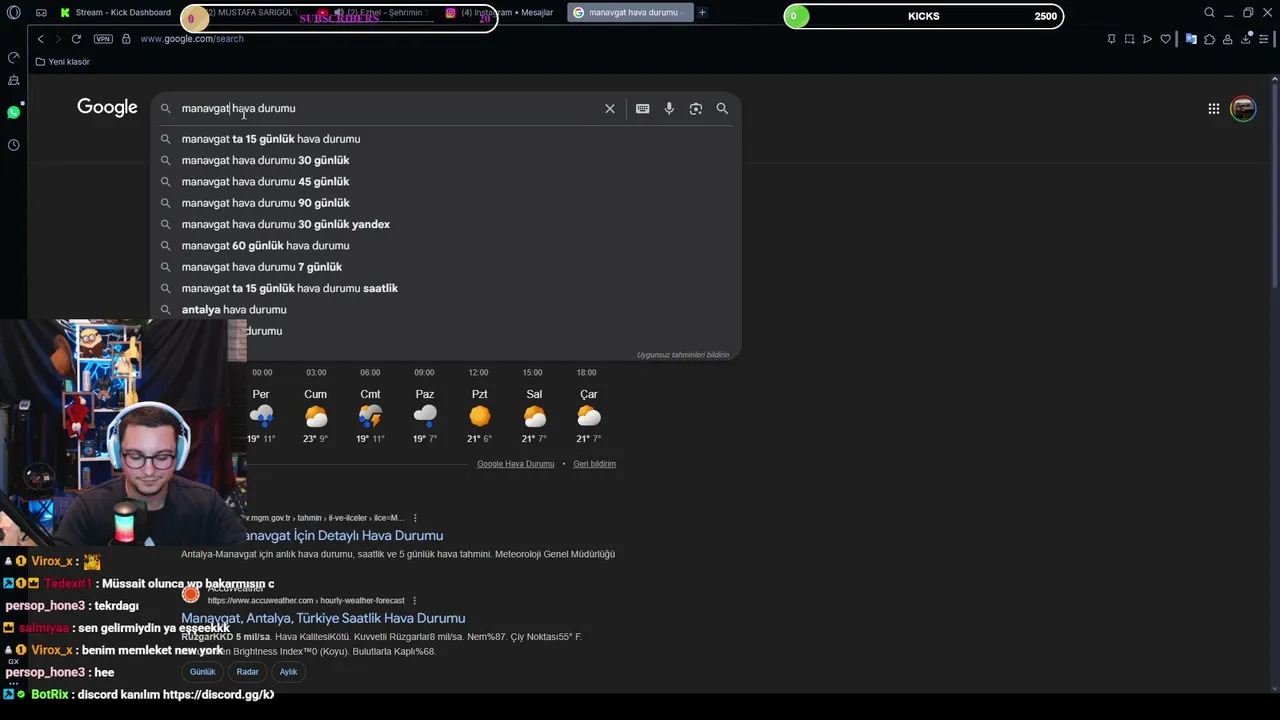Open the Google Translate extension icon
The image size is (1280, 720).
[x=1191, y=39]
